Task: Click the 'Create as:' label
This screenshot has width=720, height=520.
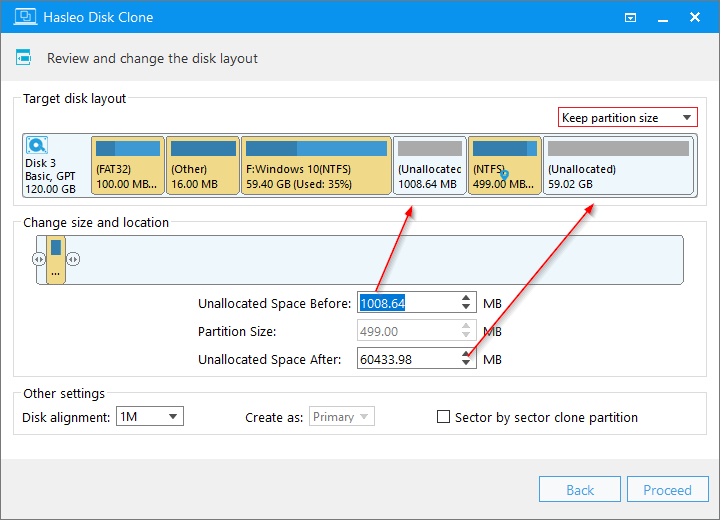Action: click(274, 417)
